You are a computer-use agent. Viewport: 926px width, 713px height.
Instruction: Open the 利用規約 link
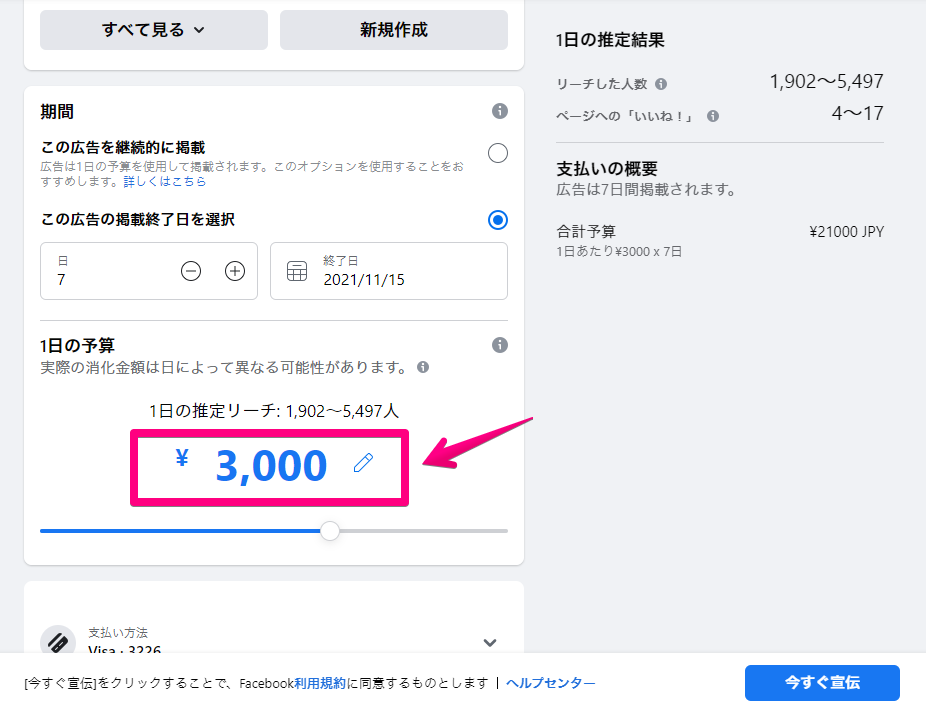(320, 683)
